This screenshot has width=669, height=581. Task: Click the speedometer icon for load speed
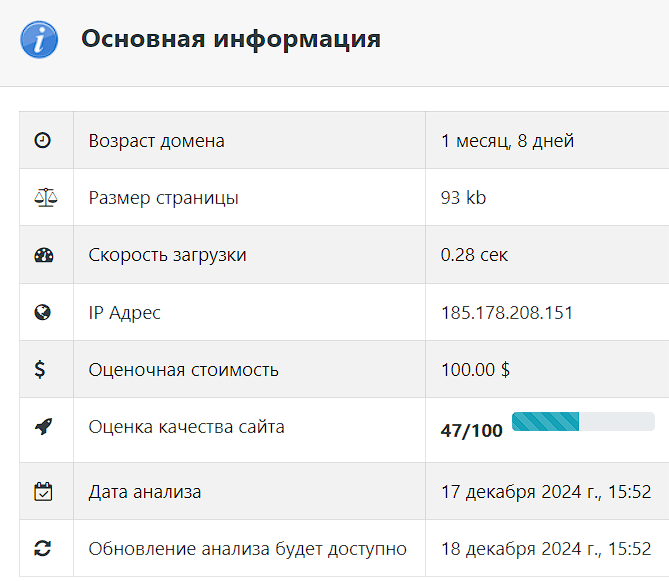point(44,255)
